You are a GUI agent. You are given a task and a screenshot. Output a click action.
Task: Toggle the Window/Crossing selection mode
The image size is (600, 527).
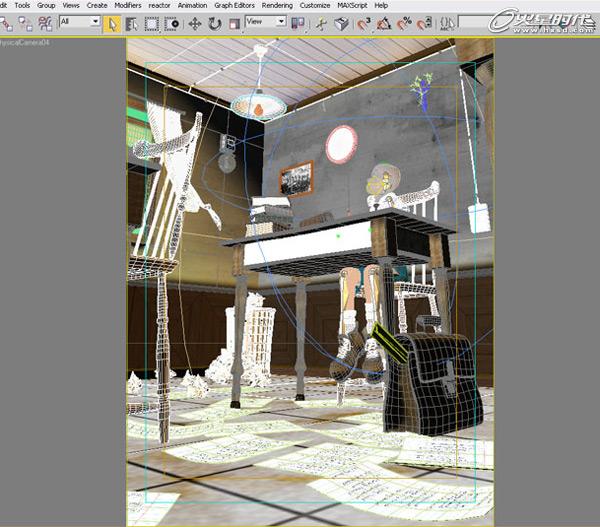(x=172, y=24)
